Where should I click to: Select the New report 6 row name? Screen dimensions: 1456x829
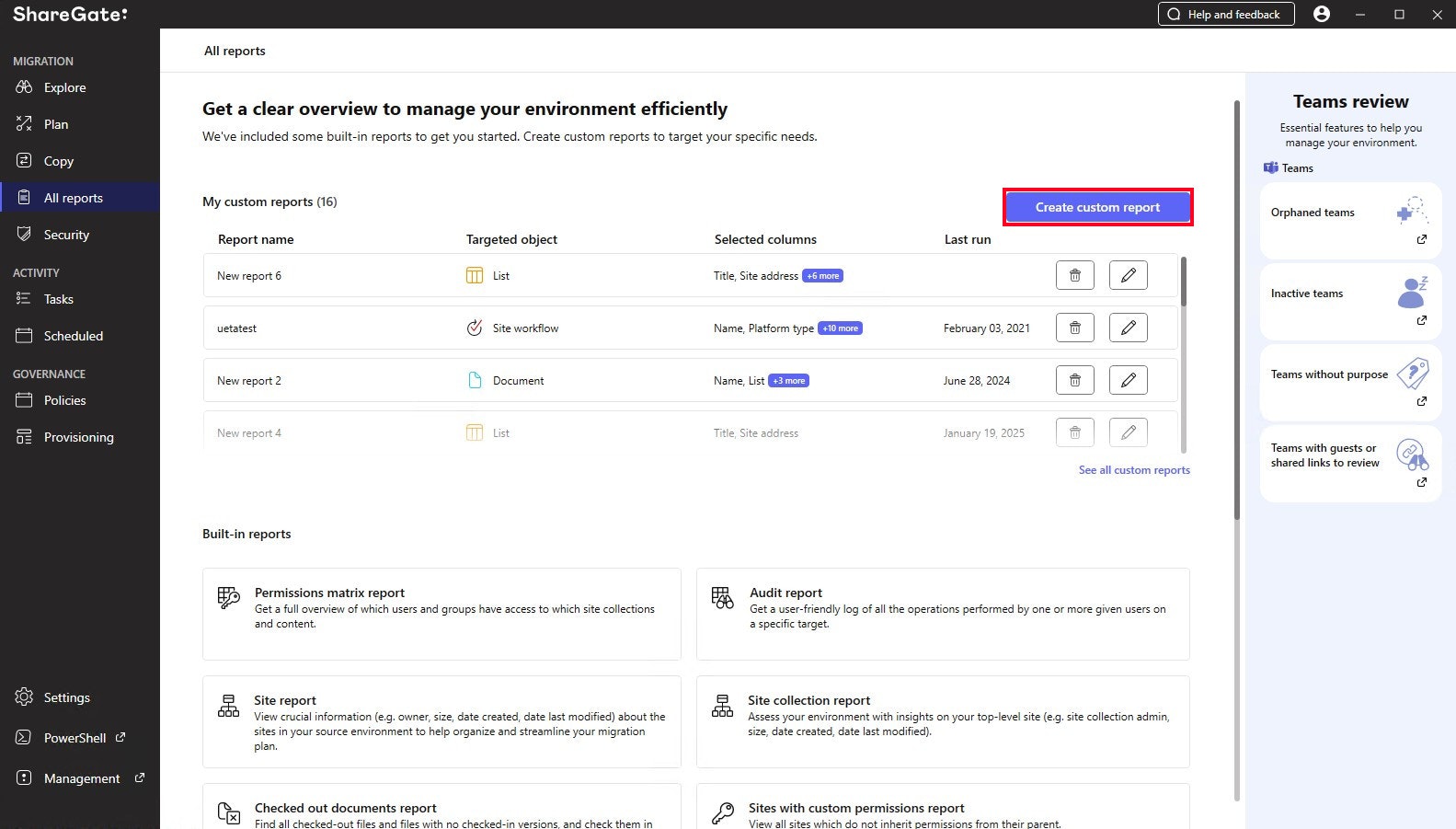click(249, 276)
